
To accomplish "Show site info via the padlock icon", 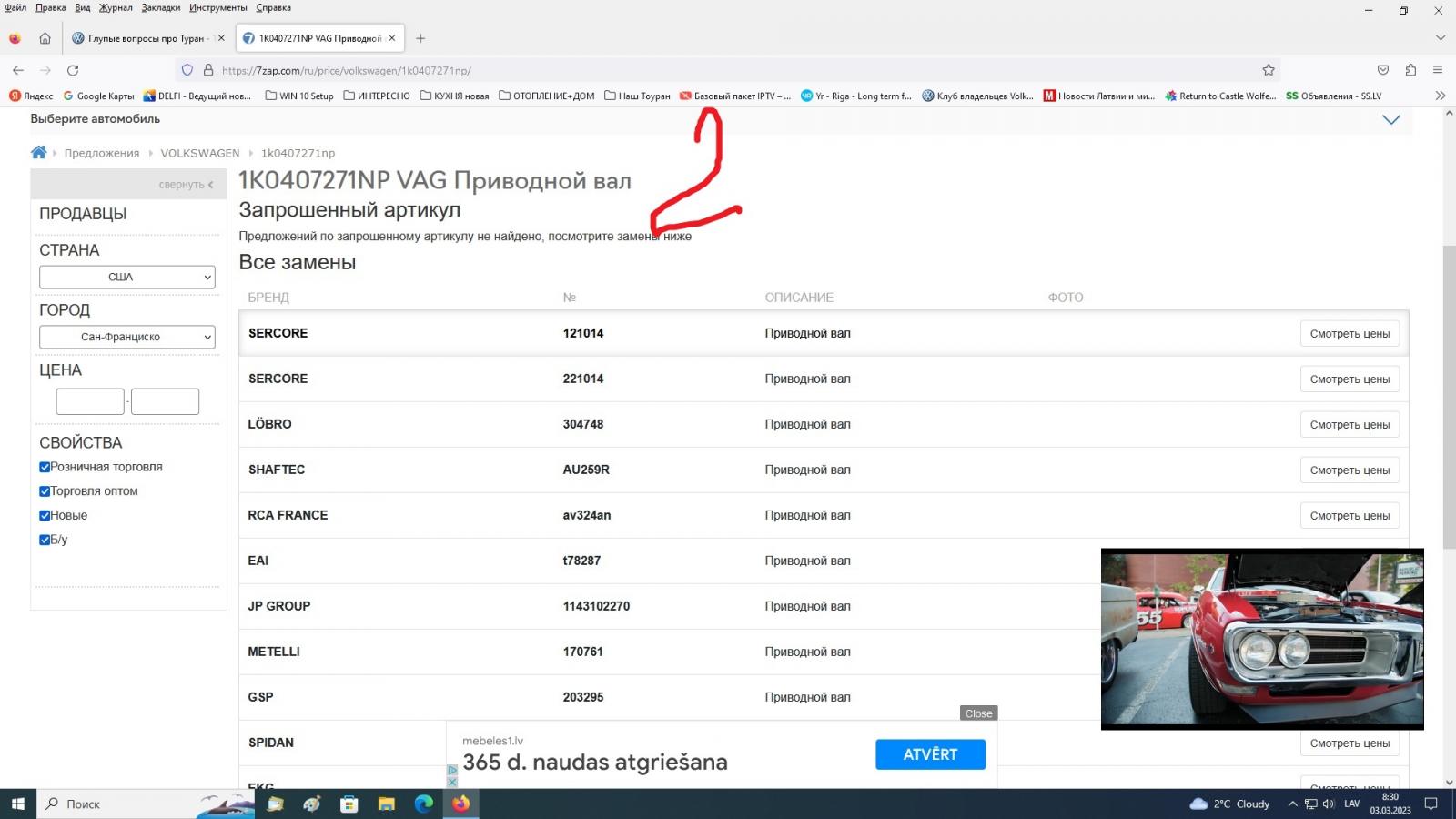I will pyautogui.click(x=208, y=70).
